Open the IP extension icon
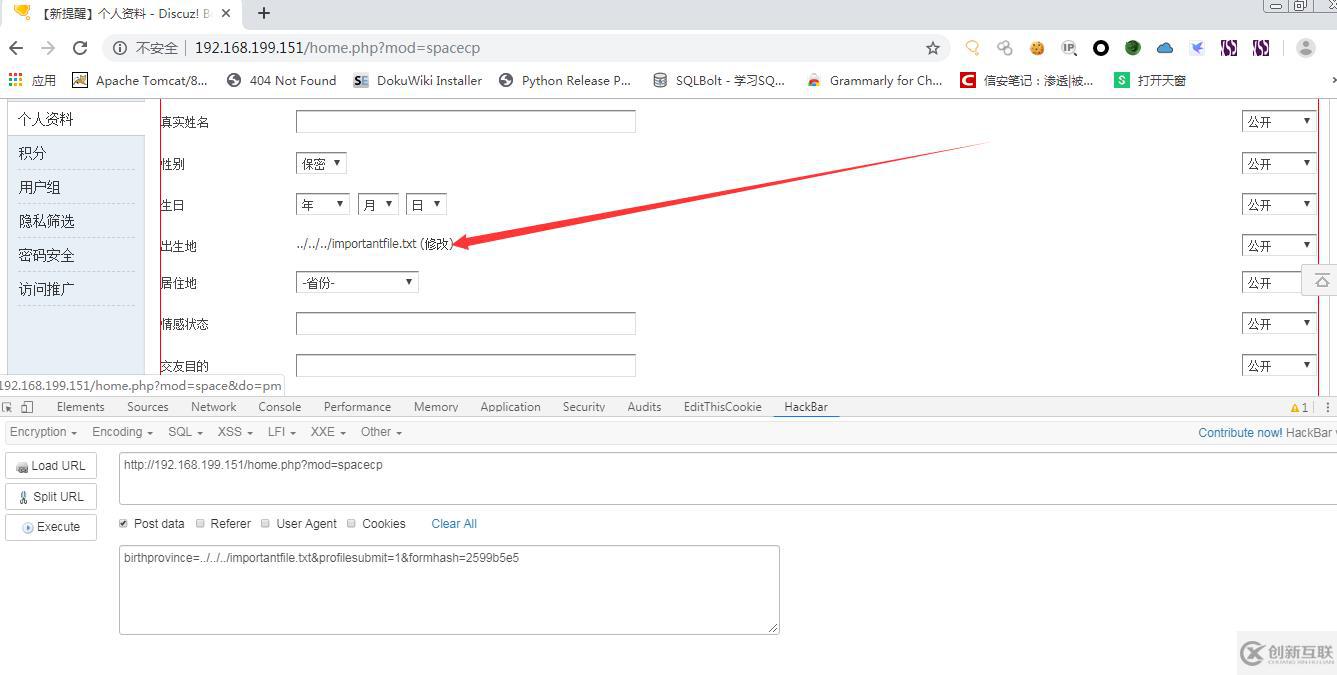This screenshot has height=675, width=1337. (x=1069, y=48)
